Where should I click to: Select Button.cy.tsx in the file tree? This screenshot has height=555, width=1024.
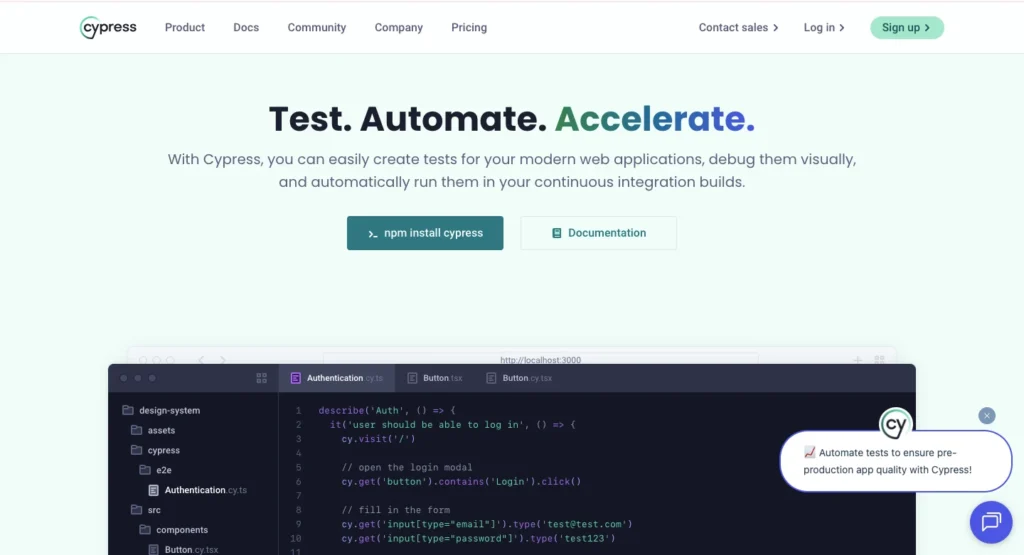point(184,550)
